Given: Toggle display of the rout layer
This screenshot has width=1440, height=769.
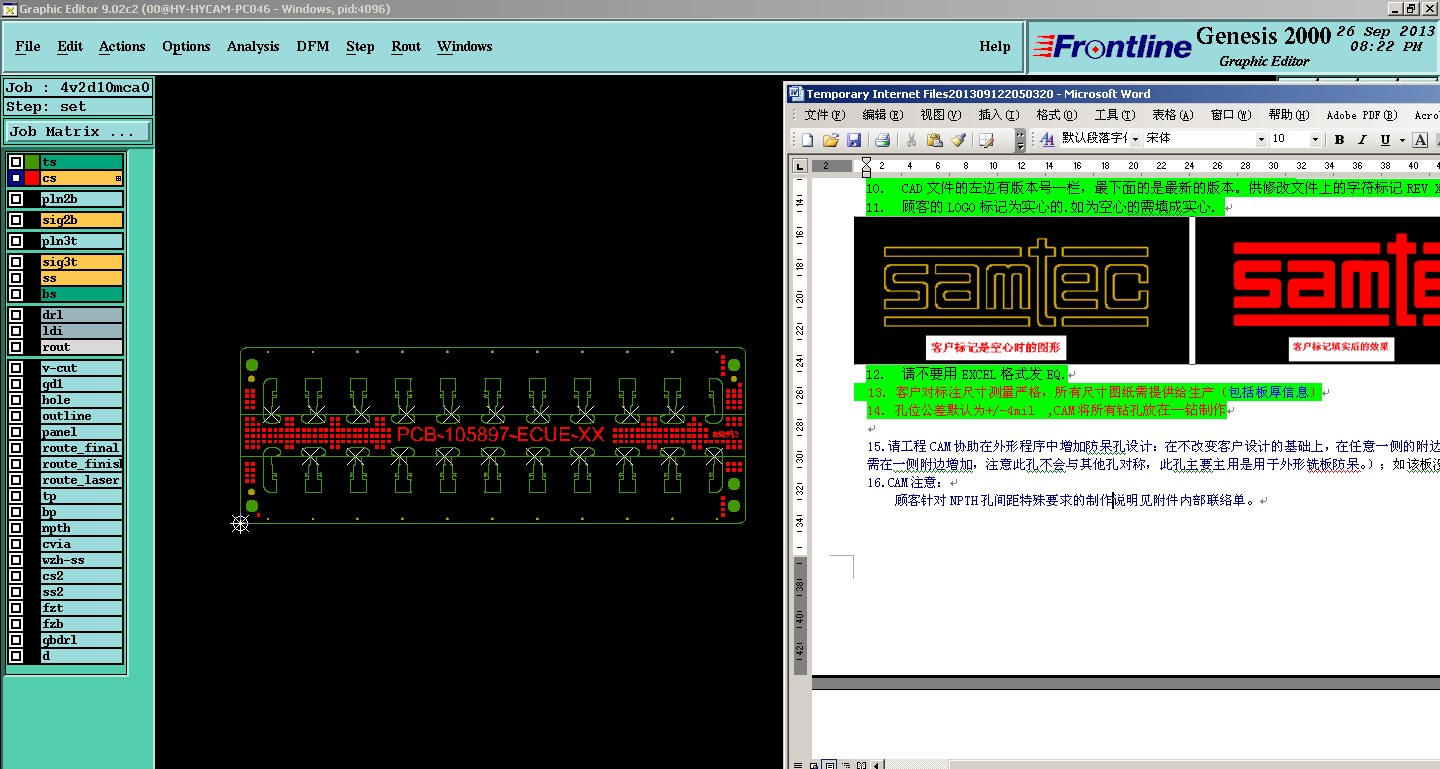Looking at the screenshot, I should (16, 347).
